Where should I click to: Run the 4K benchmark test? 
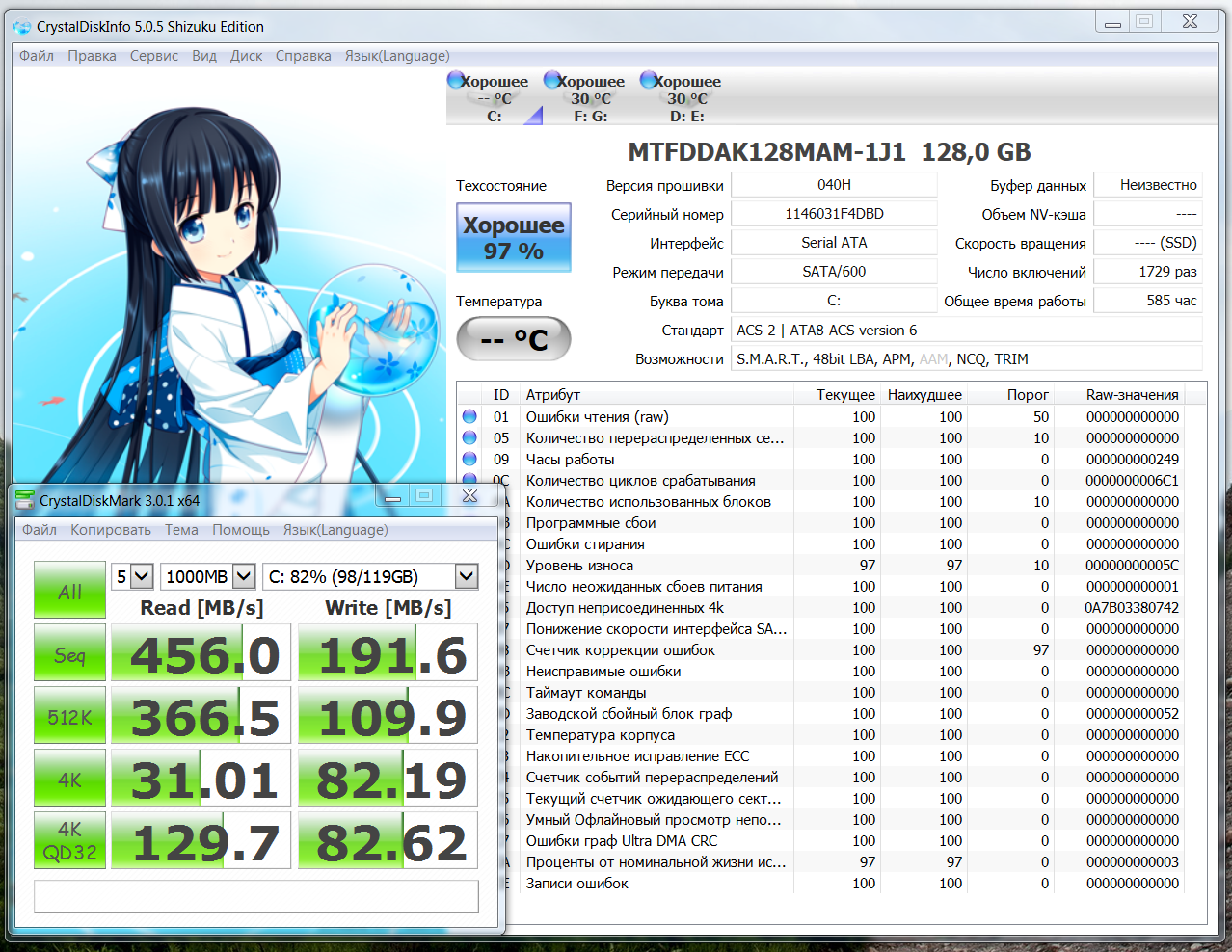(x=69, y=779)
